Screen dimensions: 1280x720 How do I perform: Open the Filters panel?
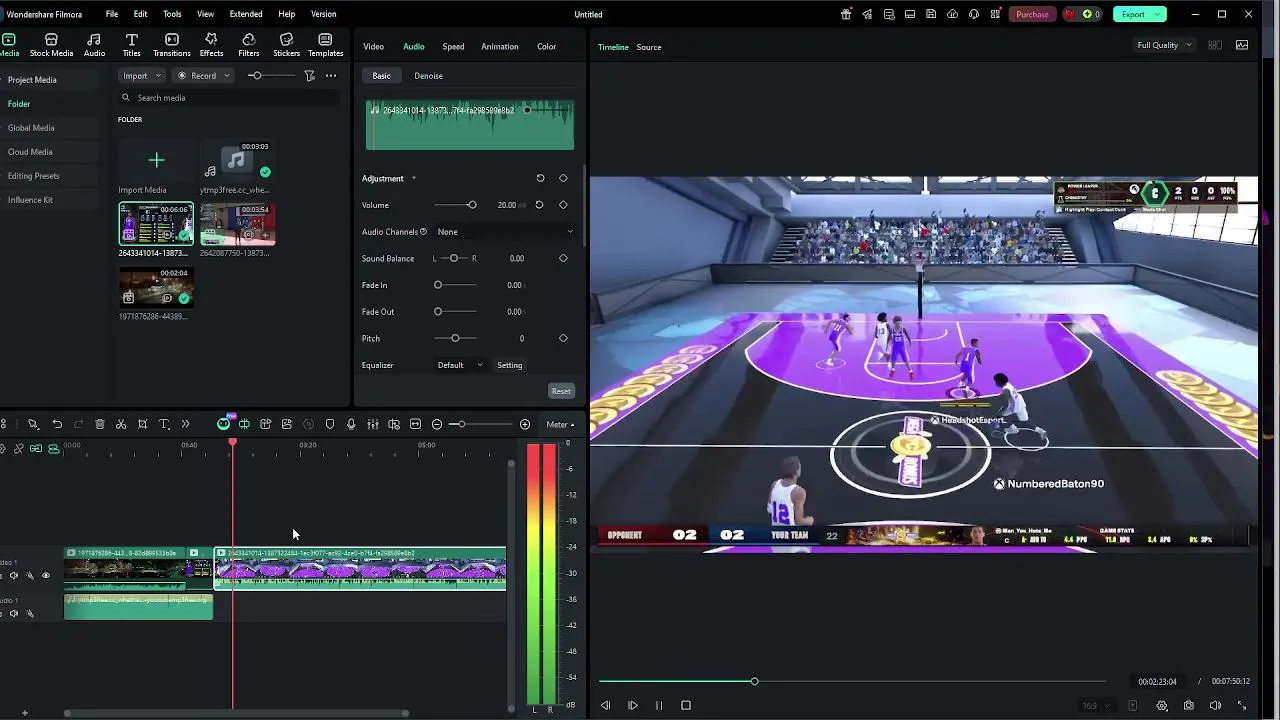tap(249, 45)
